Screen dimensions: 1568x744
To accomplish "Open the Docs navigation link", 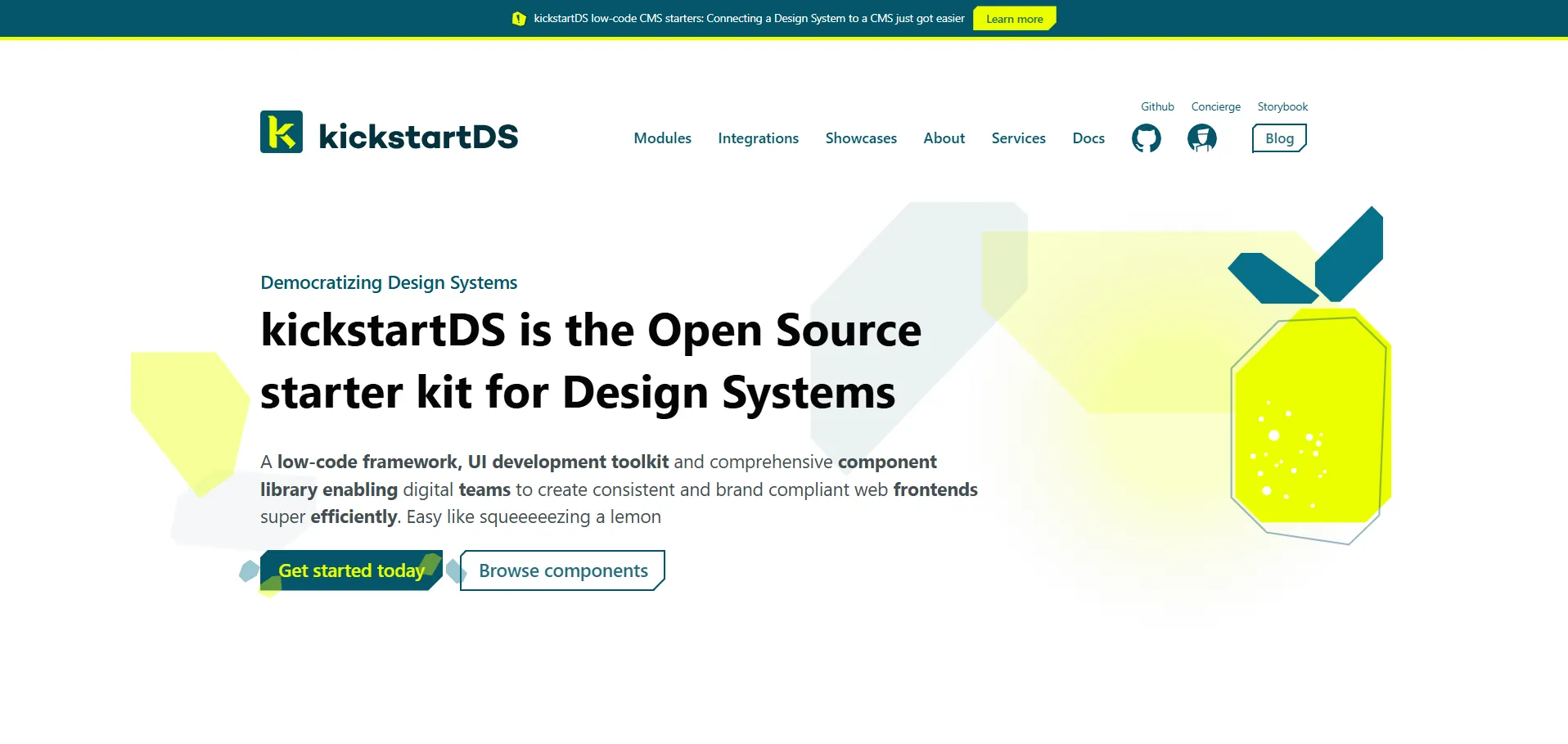I will (x=1088, y=138).
